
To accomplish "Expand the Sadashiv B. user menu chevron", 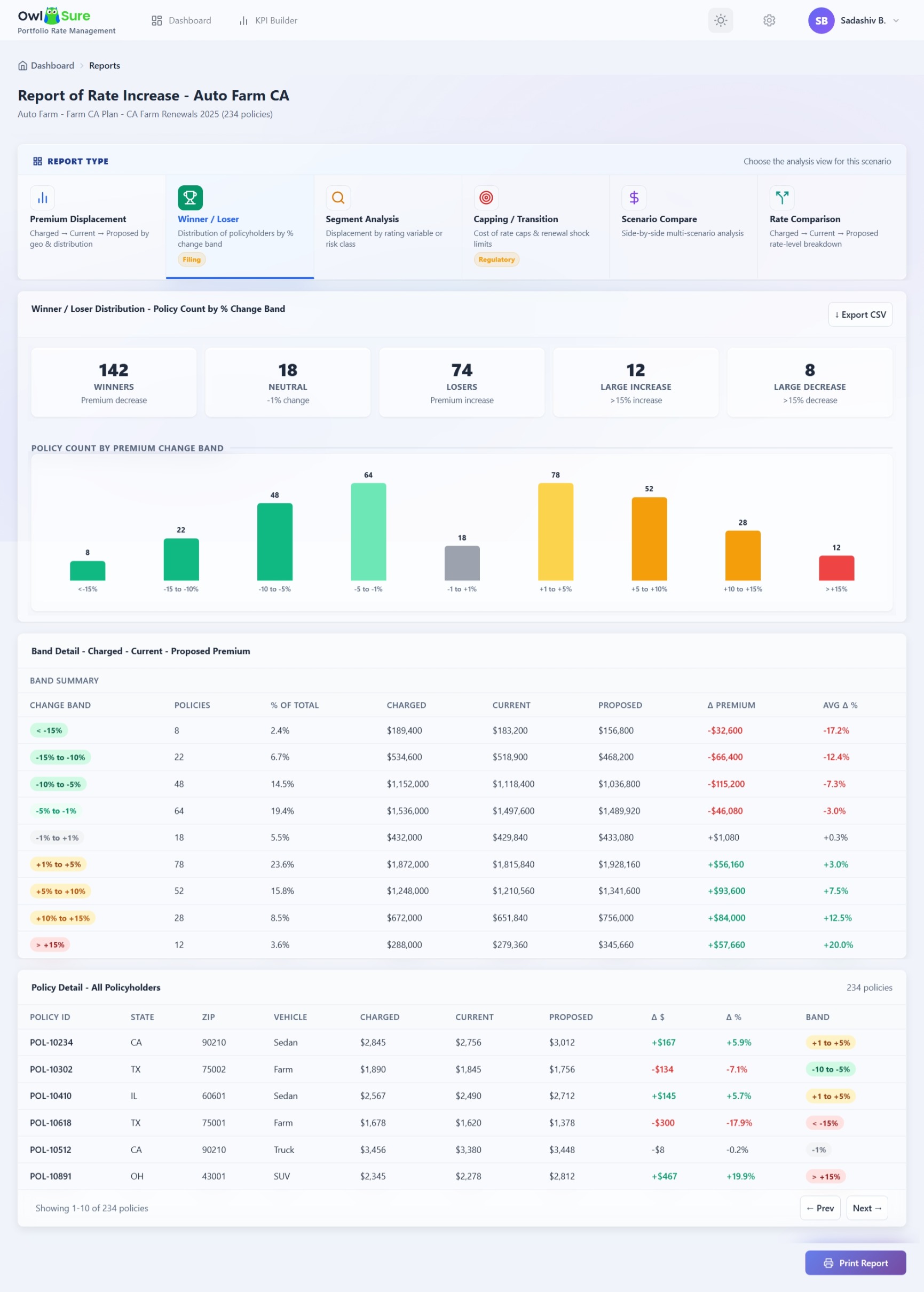I will [x=896, y=20].
